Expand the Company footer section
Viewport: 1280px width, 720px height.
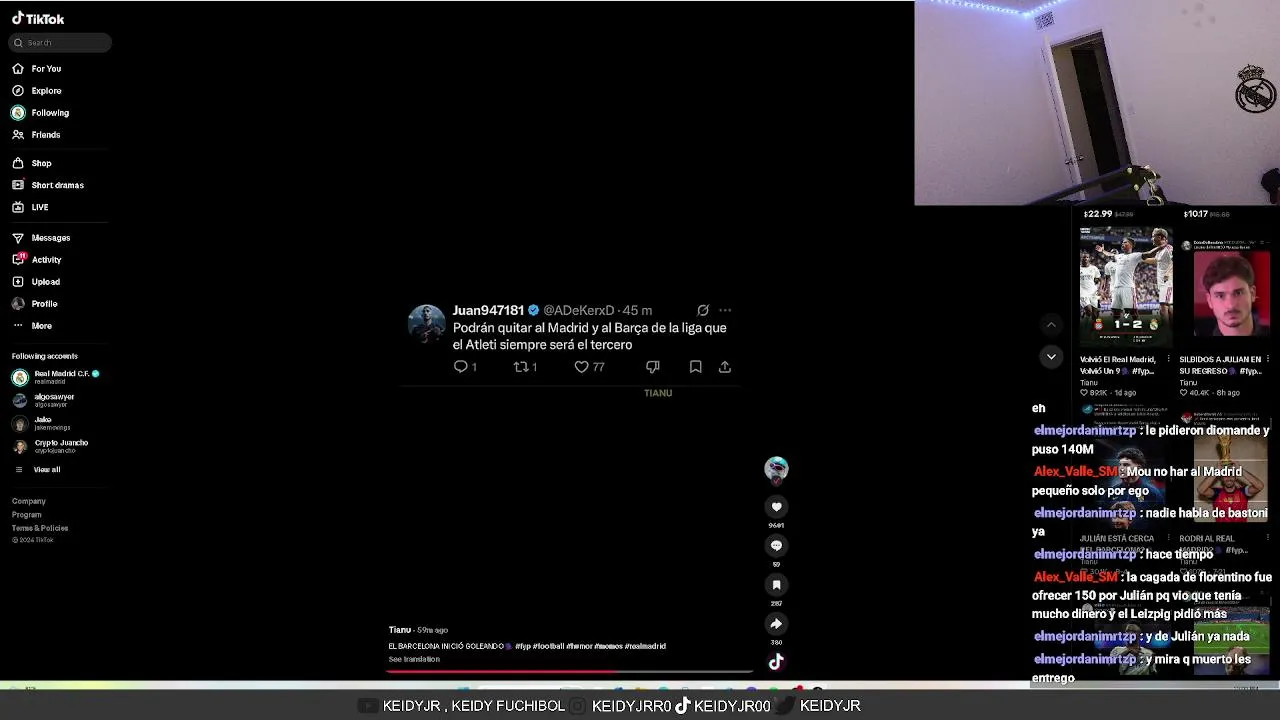[x=29, y=501]
